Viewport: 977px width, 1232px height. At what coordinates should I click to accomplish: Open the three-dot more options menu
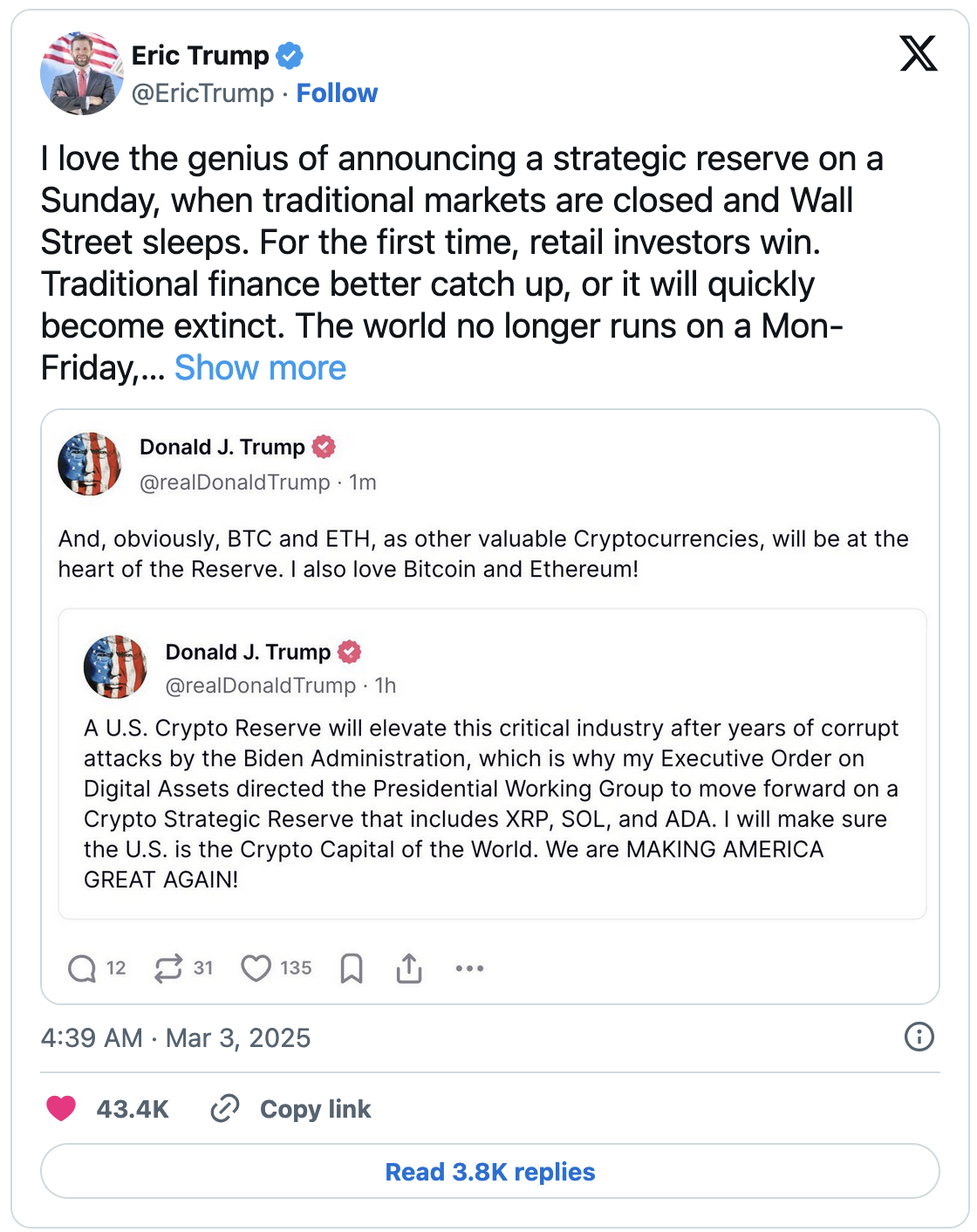469,968
